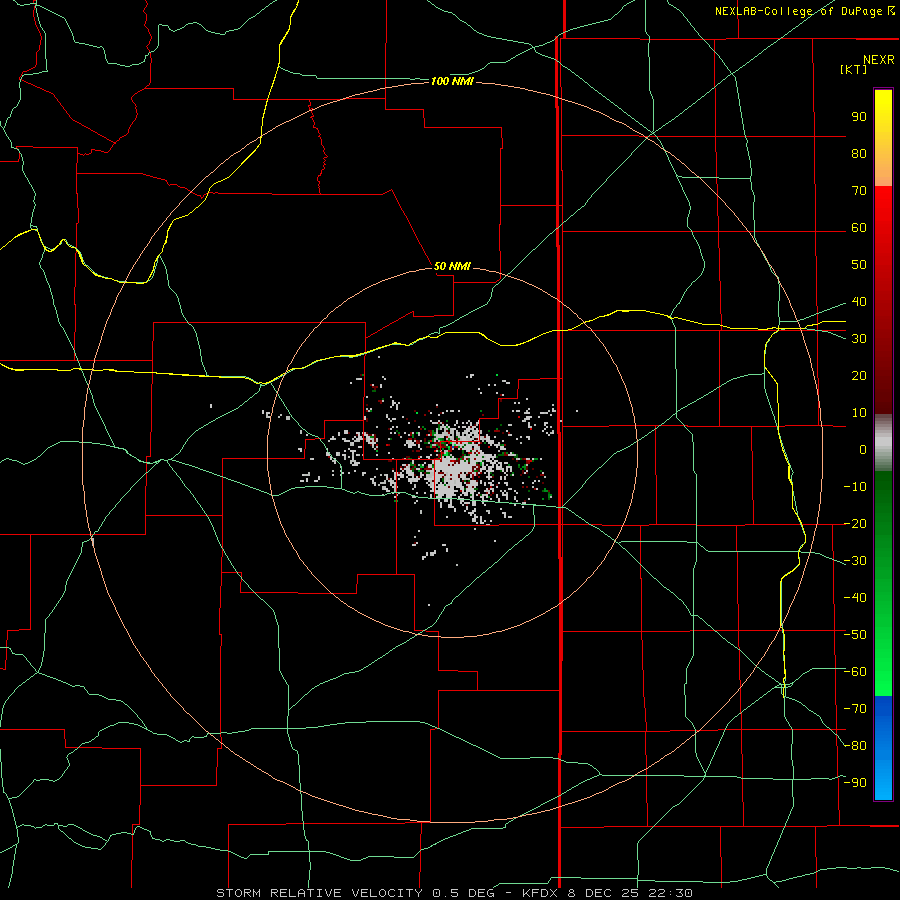Click the "-10" value on the velocity scale
The height and width of the screenshot is (900, 900).
tap(855, 487)
